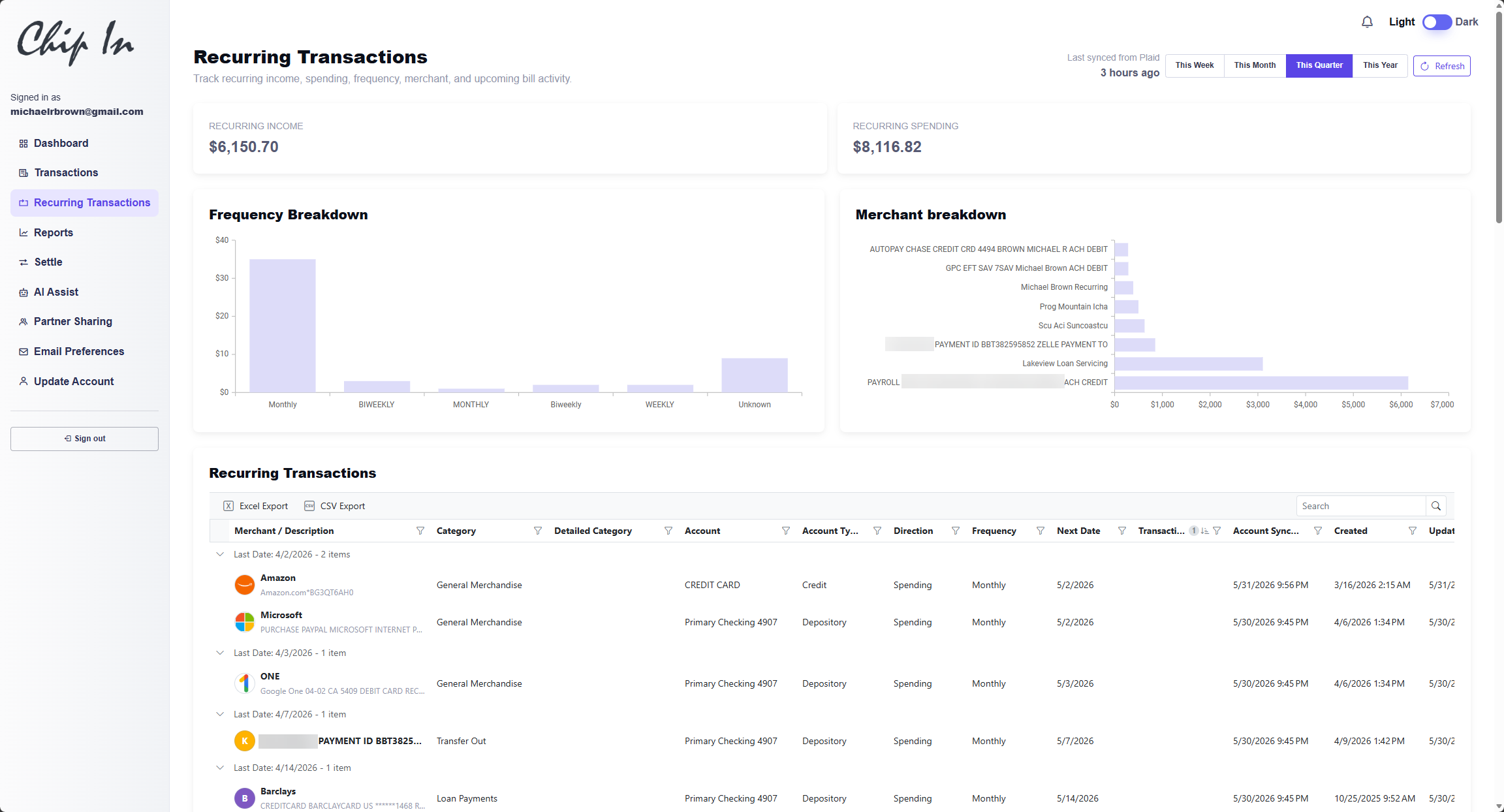Open Transaction date column filter icon
The width and height of the screenshot is (1504, 812).
coord(1217,531)
